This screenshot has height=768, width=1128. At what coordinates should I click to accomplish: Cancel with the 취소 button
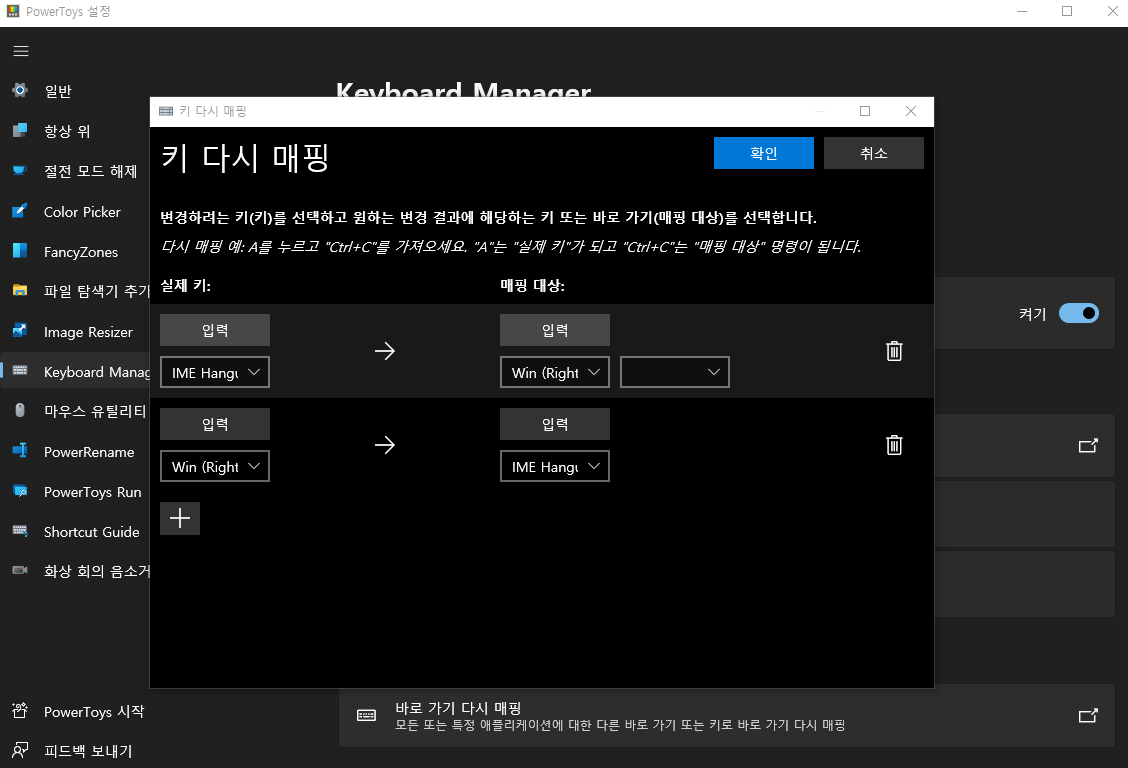(874, 153)
